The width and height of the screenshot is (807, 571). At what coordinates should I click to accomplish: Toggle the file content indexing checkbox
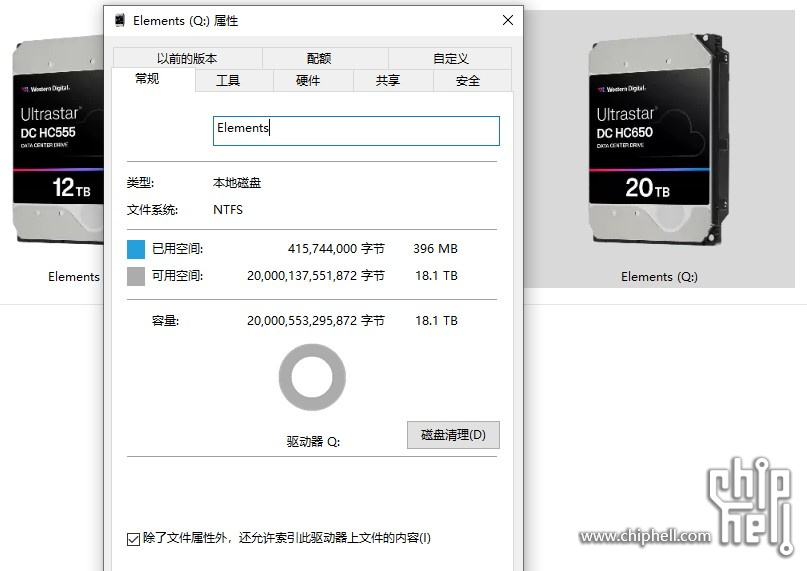tap(133, 539)
